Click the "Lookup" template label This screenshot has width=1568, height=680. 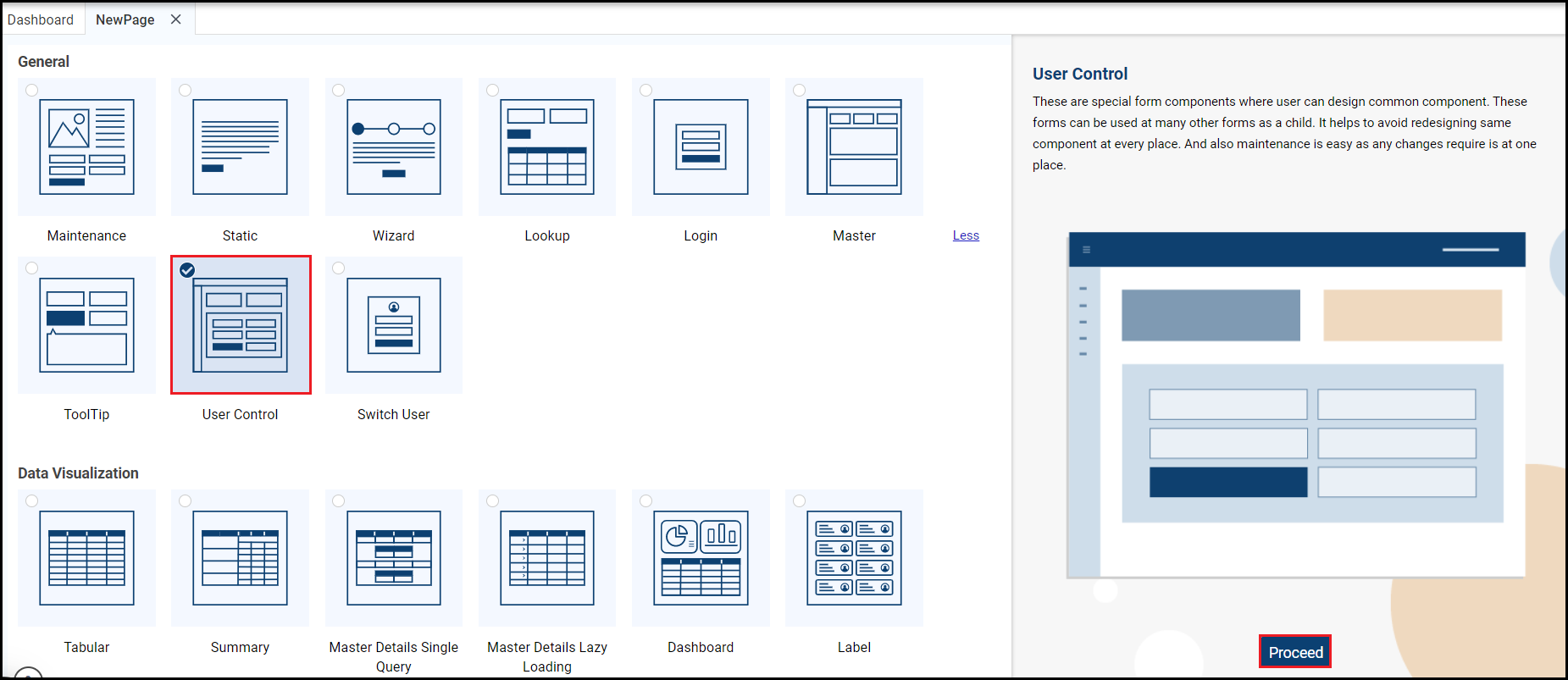tap(547, 236)
